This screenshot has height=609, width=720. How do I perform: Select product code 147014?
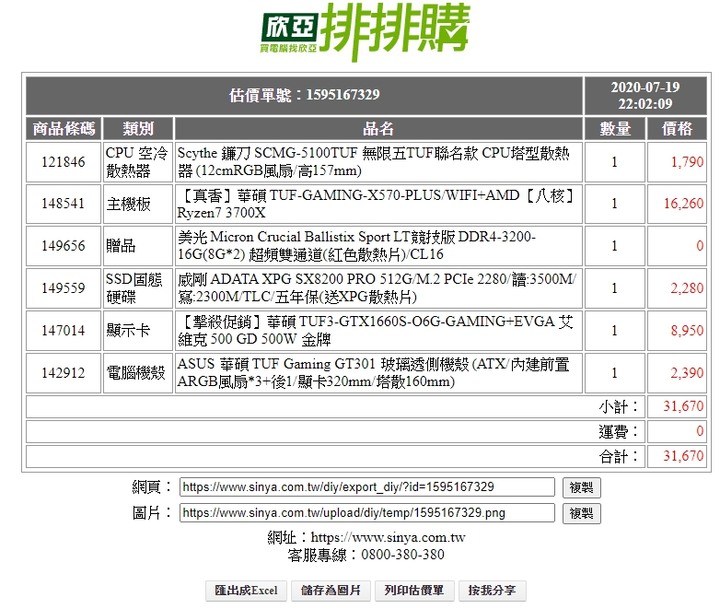(63, 330)
